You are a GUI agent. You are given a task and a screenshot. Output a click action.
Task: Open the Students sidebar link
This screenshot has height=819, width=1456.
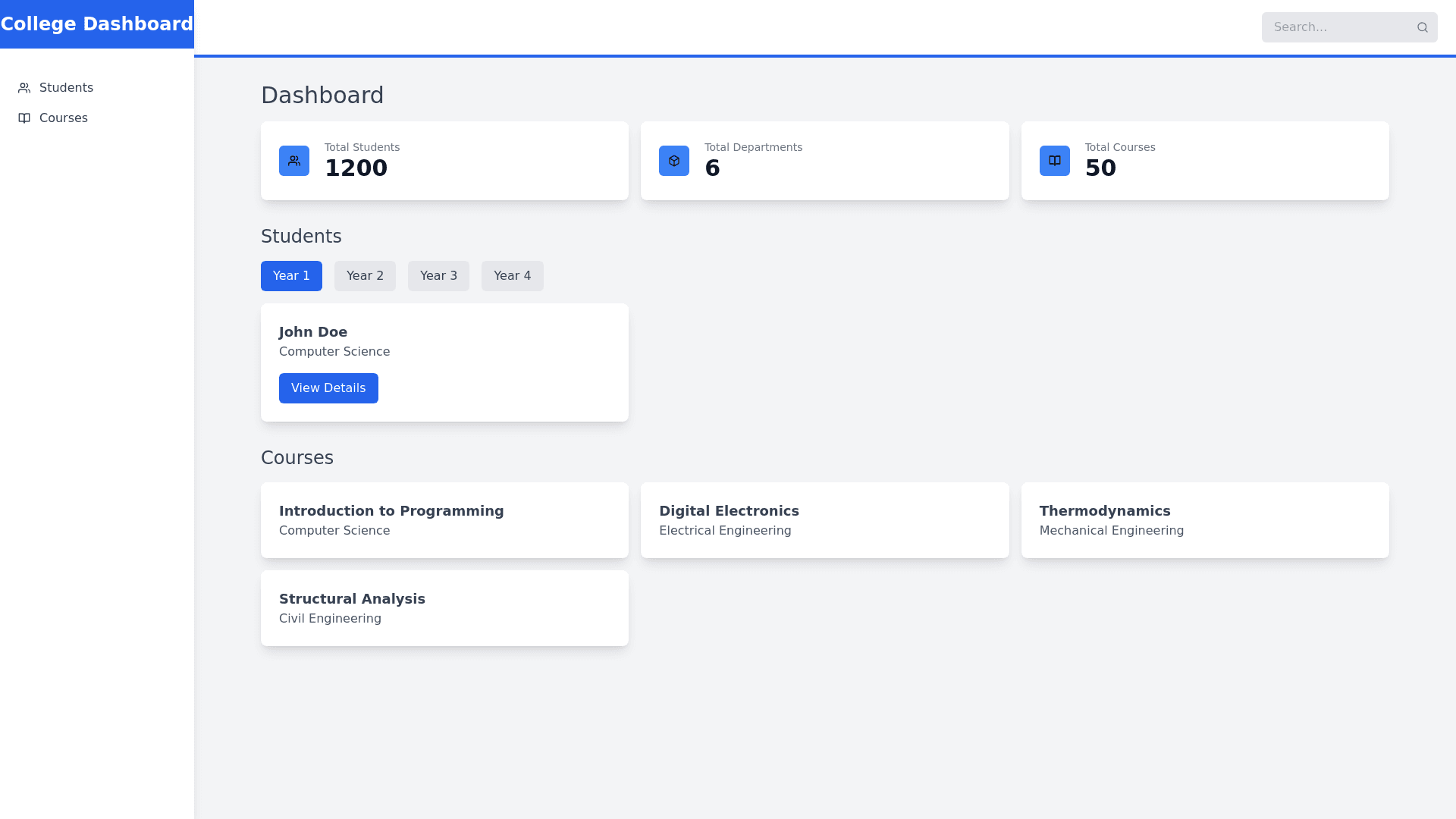tap(66, 88)
